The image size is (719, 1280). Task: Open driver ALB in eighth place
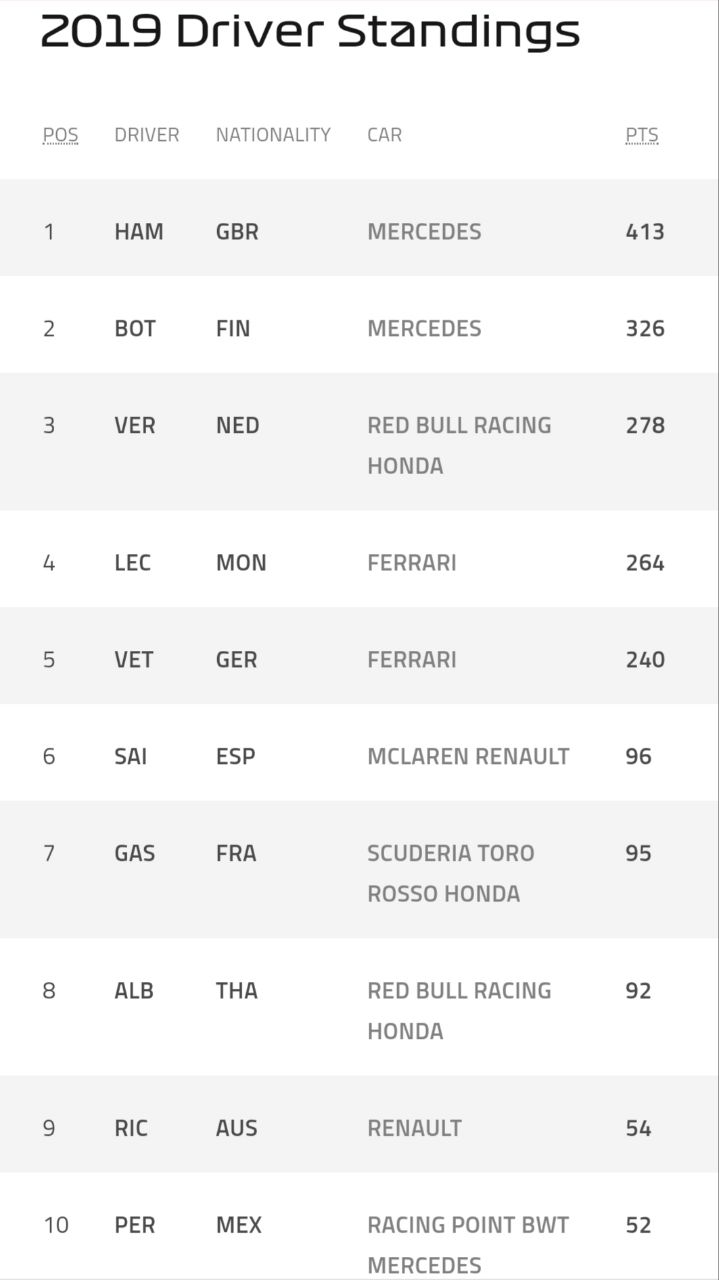pyautogui.click(x=134, y=991)
